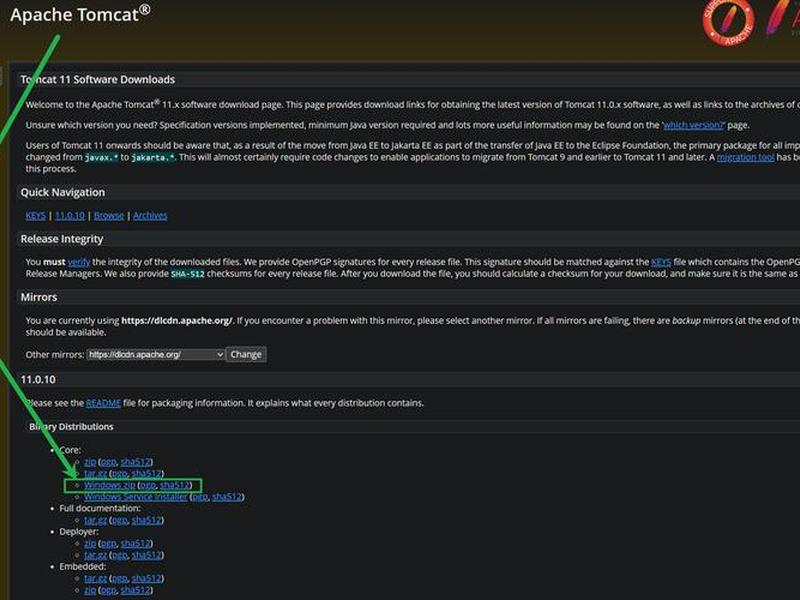This screenshot has height=600, width=800.
Task: Open sha512 checksum for Embedded zip
Action: click(135, 590)
